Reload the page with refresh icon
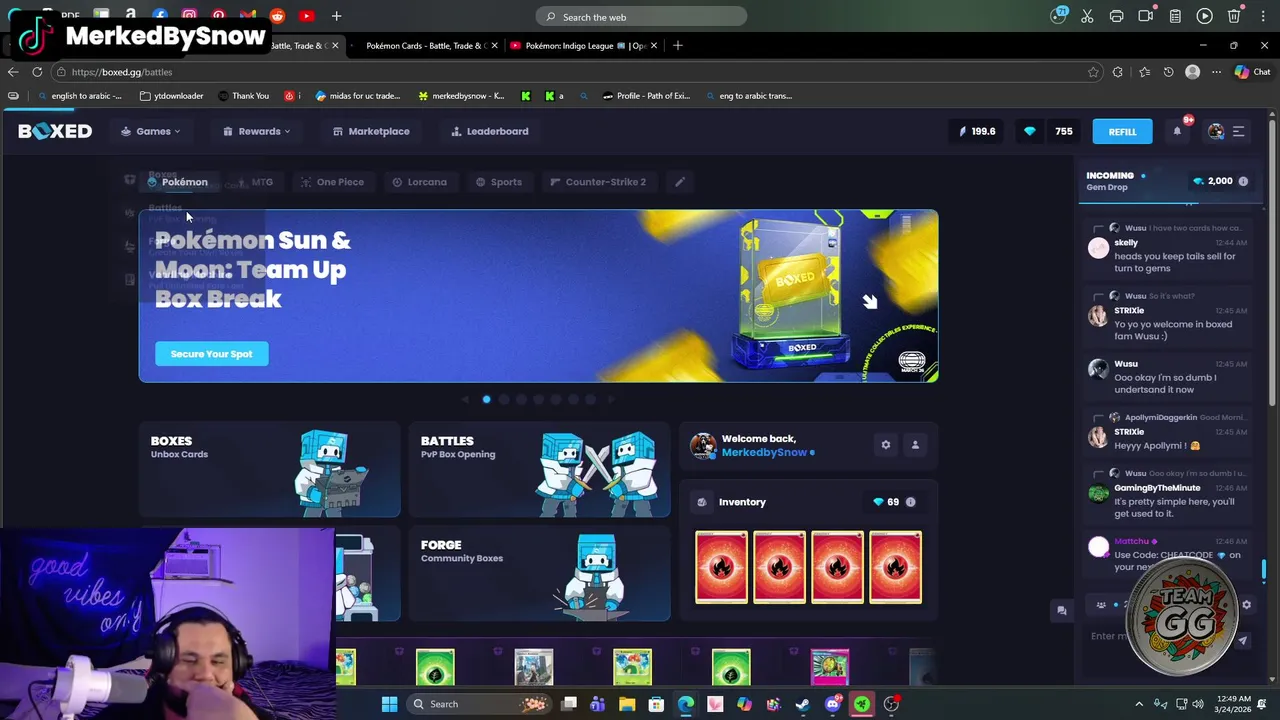This screenshot has width=1280, height=720. pyautogui.click(x=37, y=72)
